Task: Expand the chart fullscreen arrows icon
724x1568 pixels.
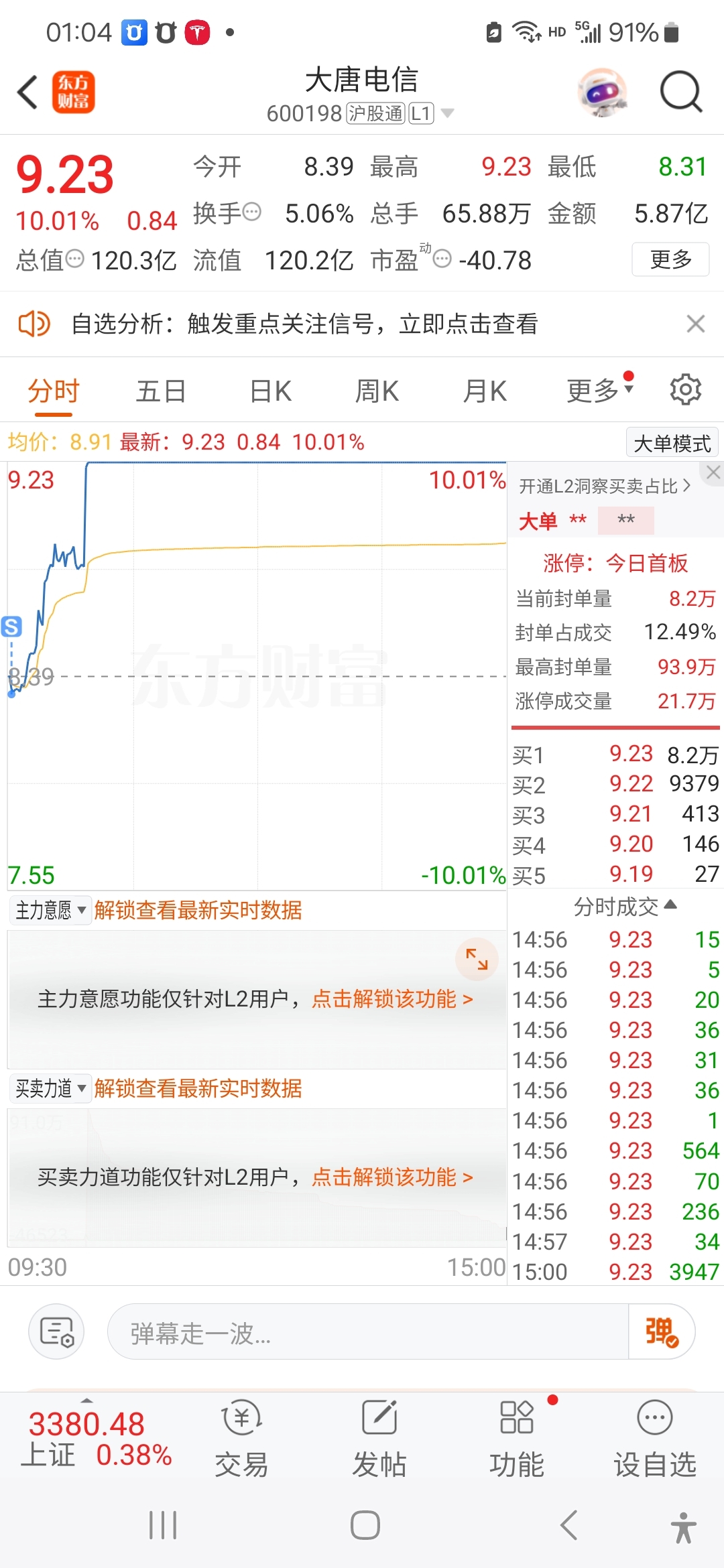Action: point(477,959)
